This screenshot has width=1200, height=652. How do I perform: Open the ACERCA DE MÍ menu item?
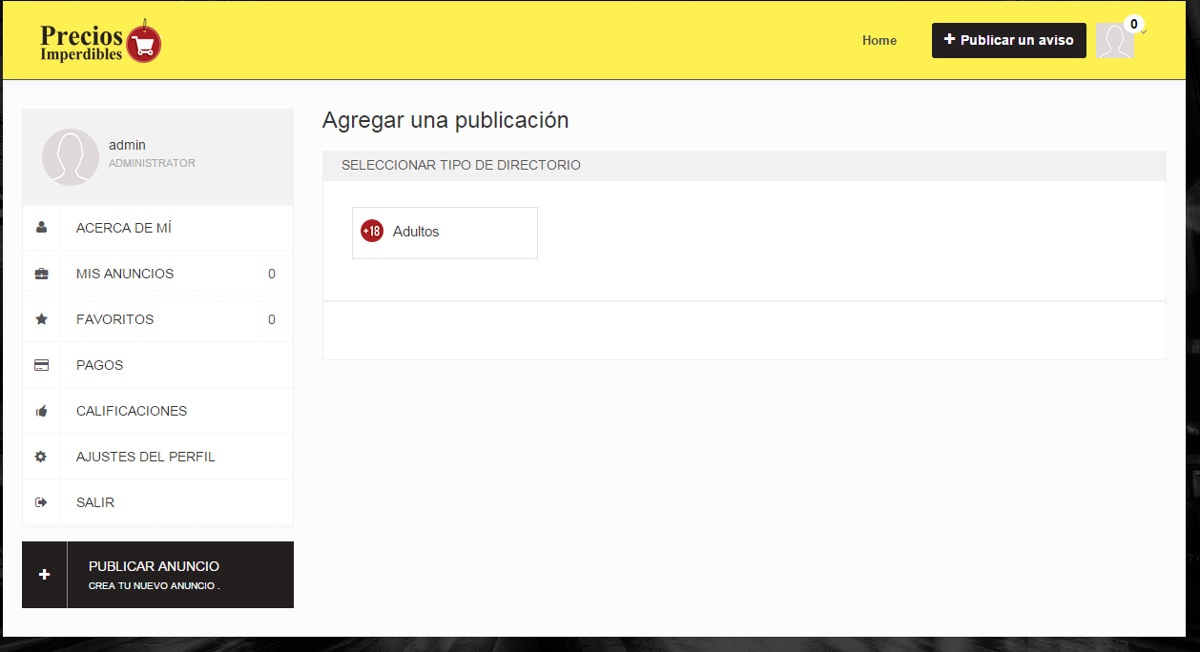coord(158,228)
